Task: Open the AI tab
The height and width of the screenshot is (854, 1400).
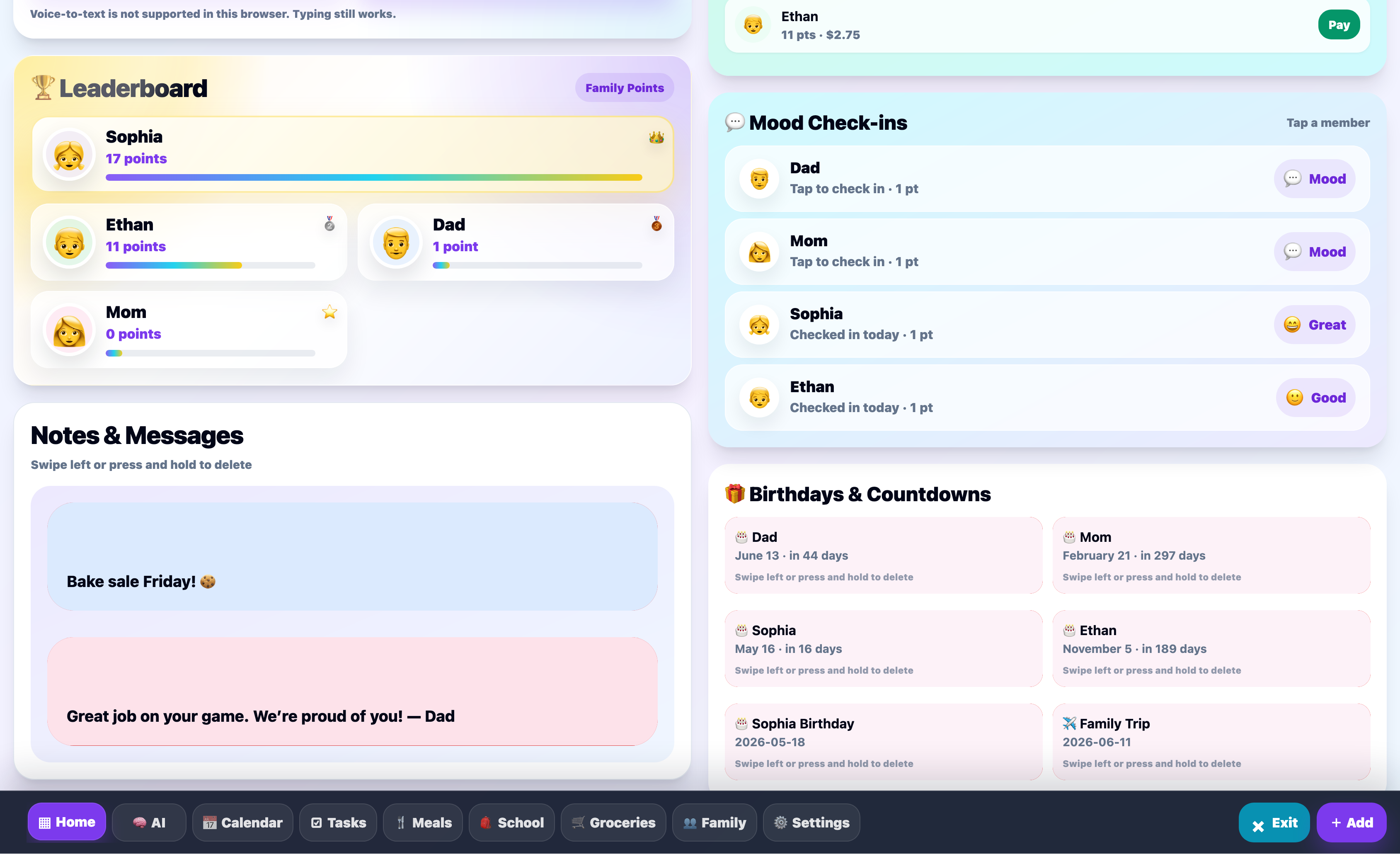Action: (x=149, y=822)
